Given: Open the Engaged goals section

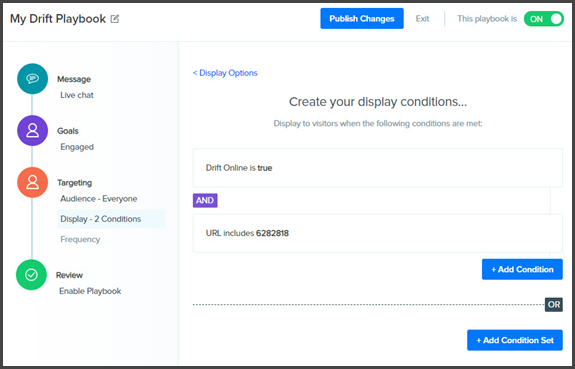Looking at the screenshot, I should coord(77,147).
